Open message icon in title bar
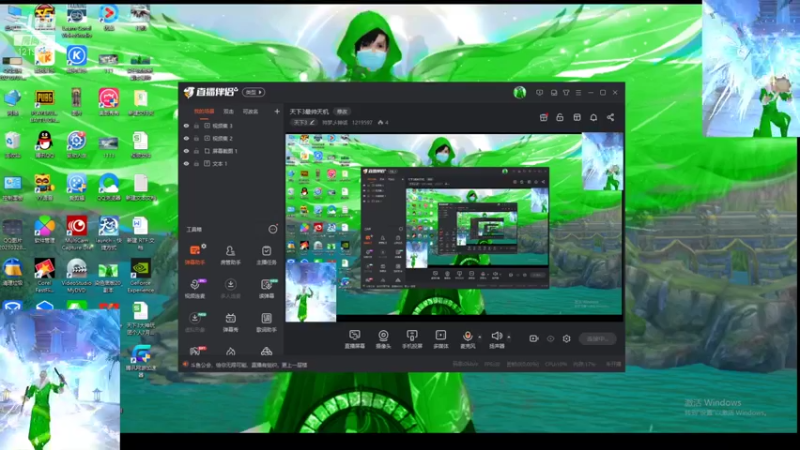Screen dimensions: 800x450 (x=539, y=93)
